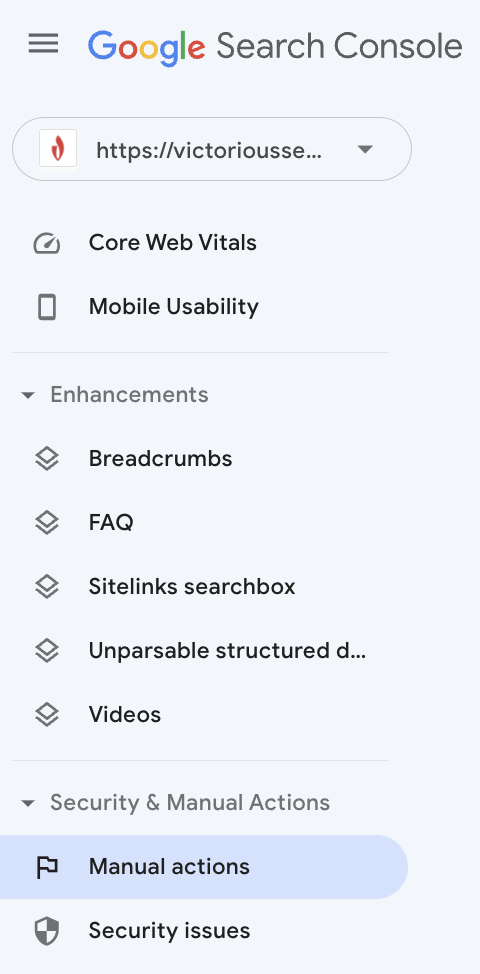
Task: Click the Videos layers icon
Action: tap(47, 715)
